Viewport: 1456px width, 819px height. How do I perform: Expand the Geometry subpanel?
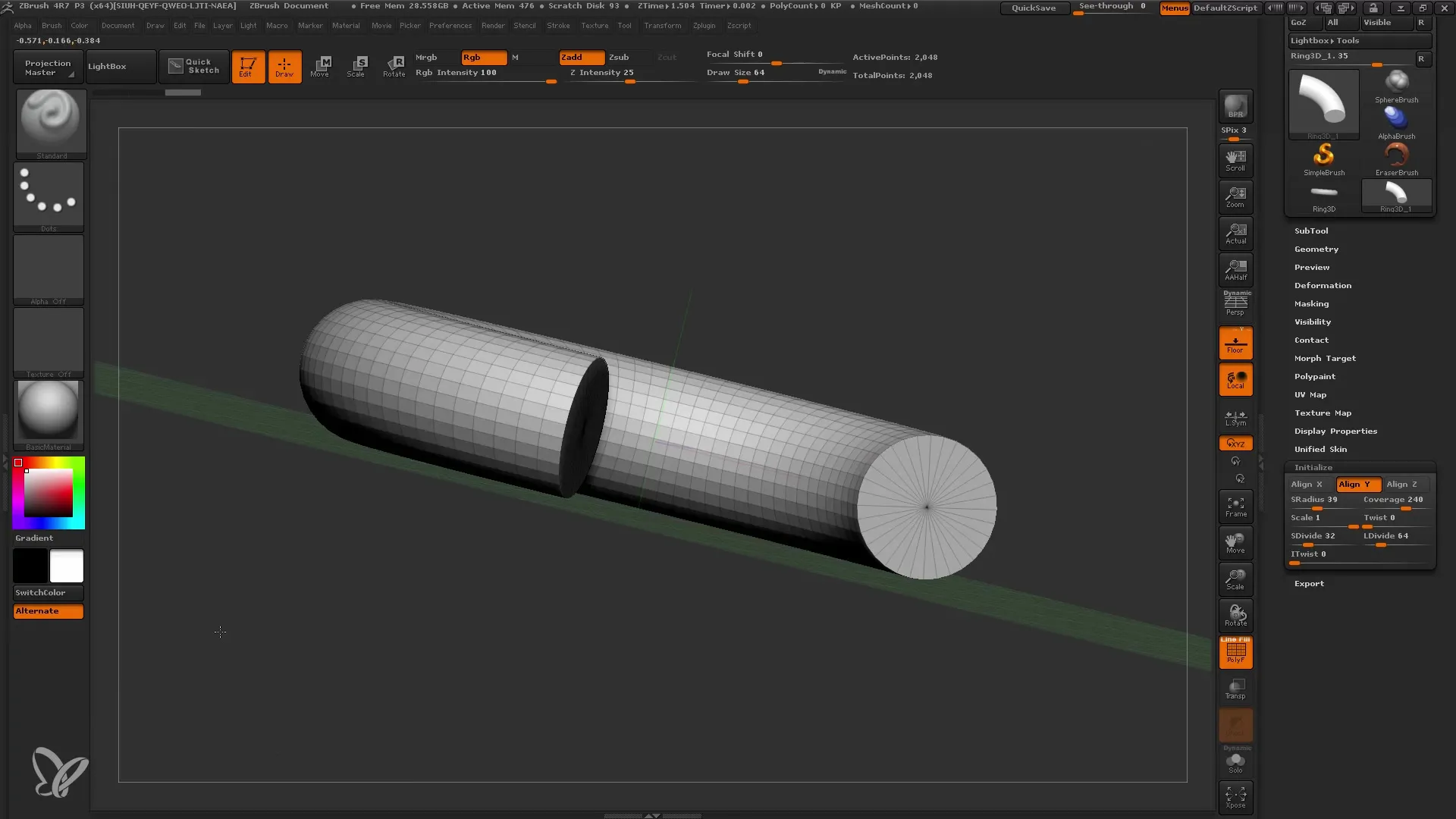[1316, 248]
